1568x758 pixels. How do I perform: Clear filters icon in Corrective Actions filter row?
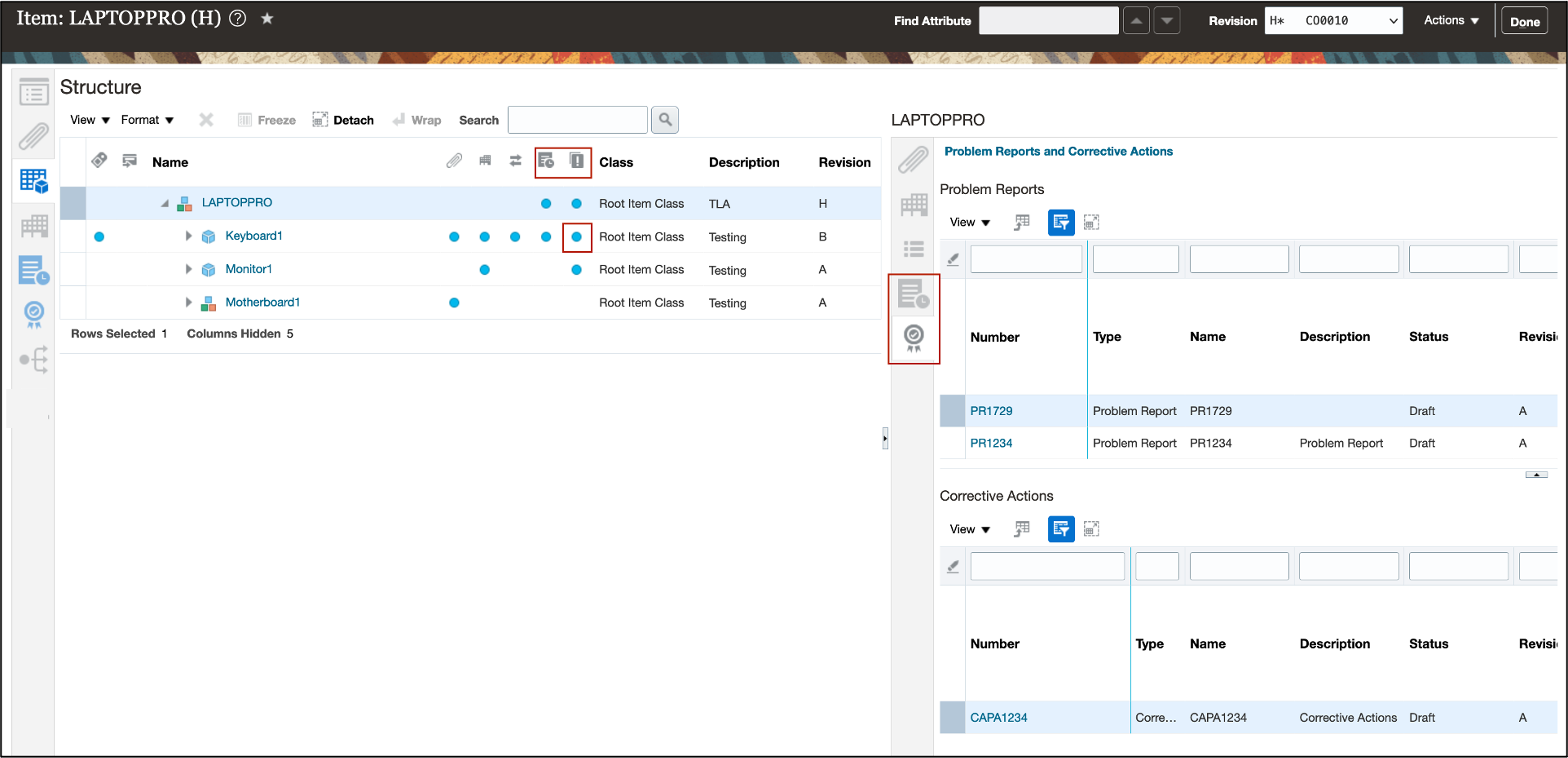tap(953, 566)
